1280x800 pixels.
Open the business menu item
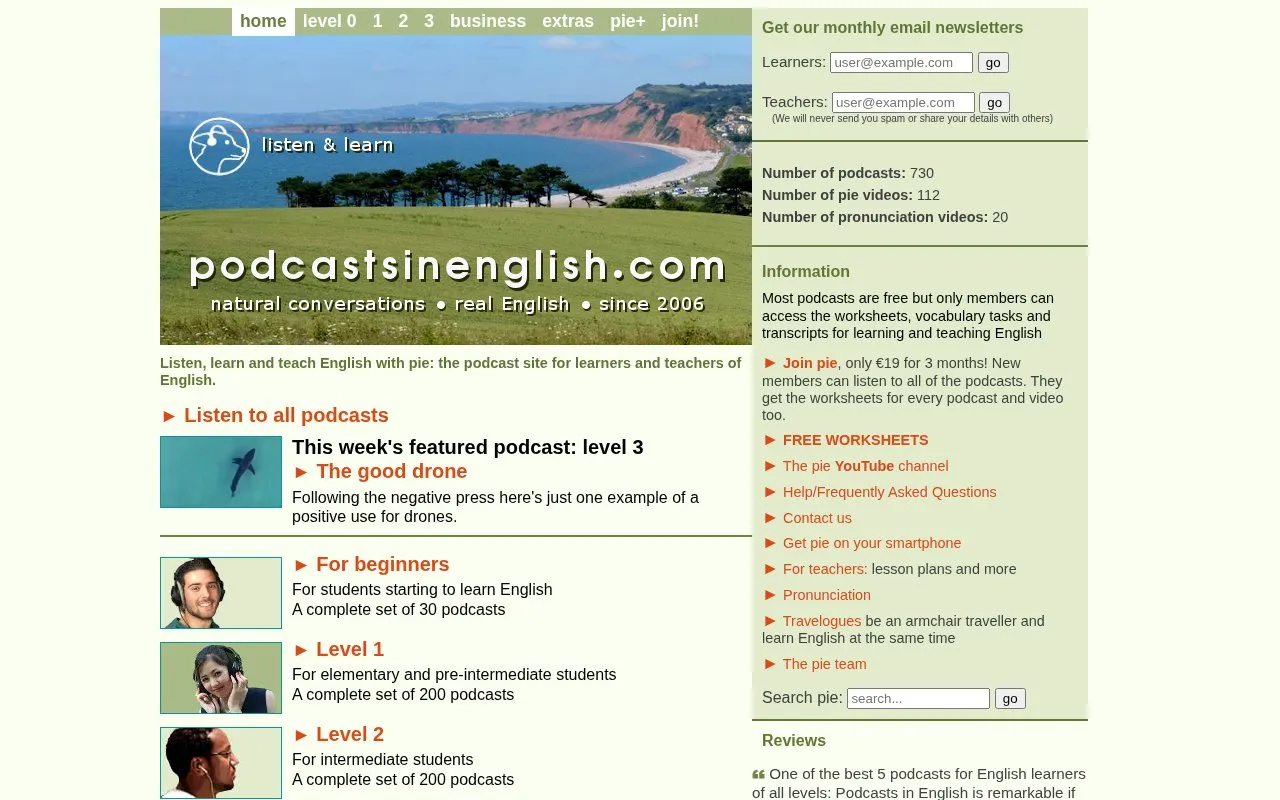click(x=488, y=21)
